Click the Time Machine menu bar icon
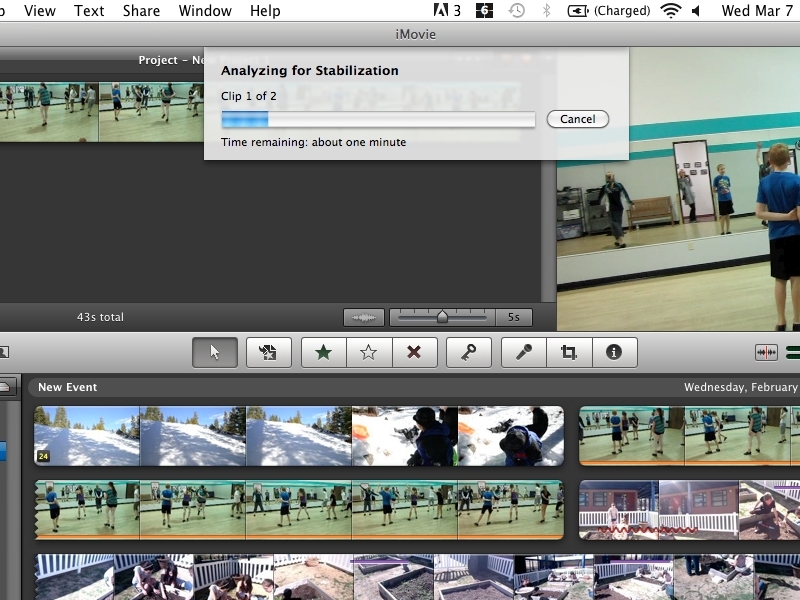 coord(516,11)
